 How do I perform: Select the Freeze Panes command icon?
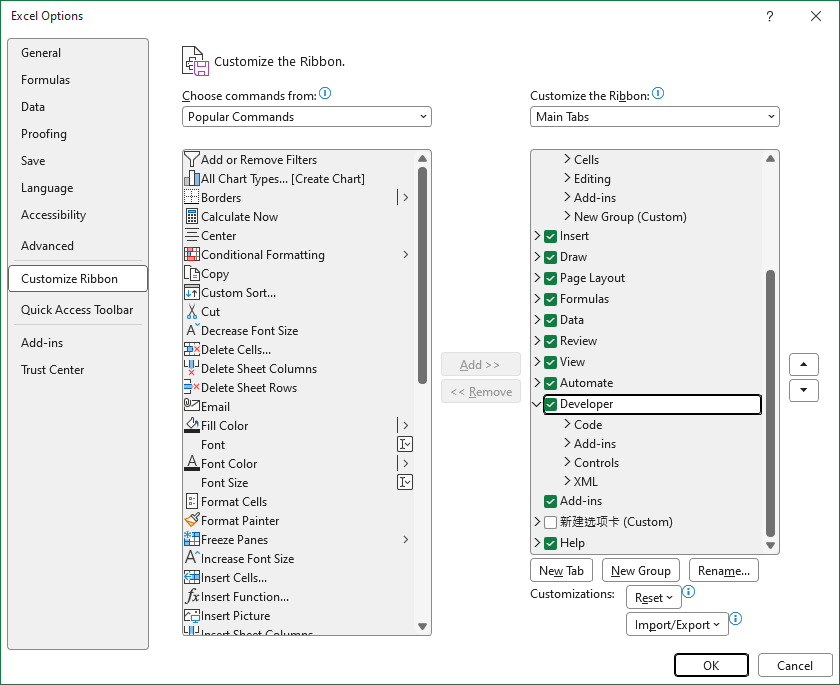tap(192, 539)
